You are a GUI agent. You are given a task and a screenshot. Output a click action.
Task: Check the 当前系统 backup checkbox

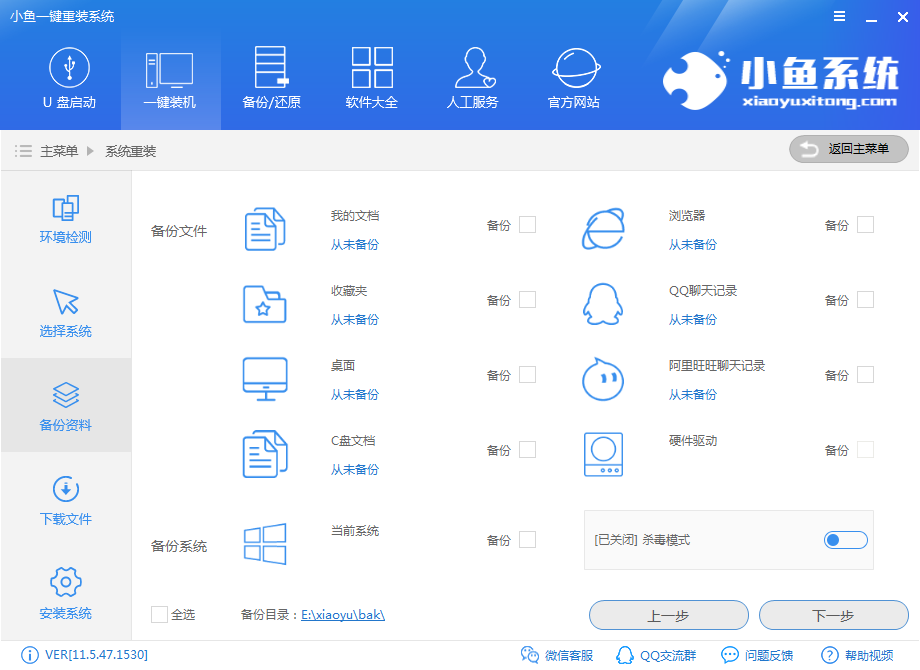point(527,540)
